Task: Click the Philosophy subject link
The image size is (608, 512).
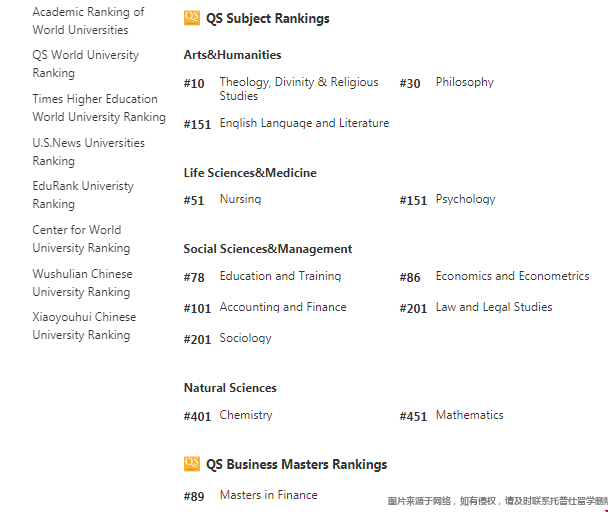Action: (465, 82)
